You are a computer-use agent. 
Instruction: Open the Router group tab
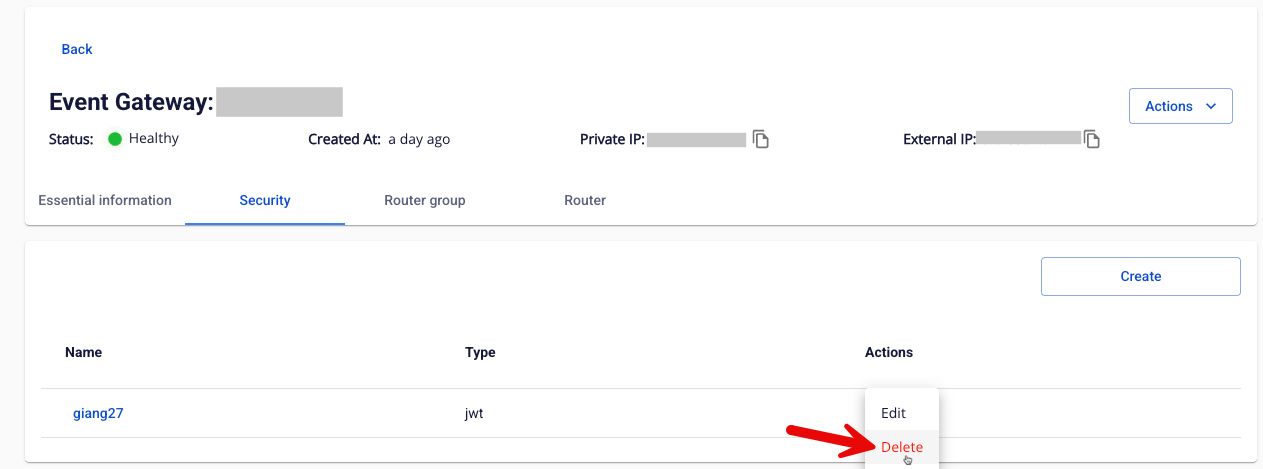425,200
